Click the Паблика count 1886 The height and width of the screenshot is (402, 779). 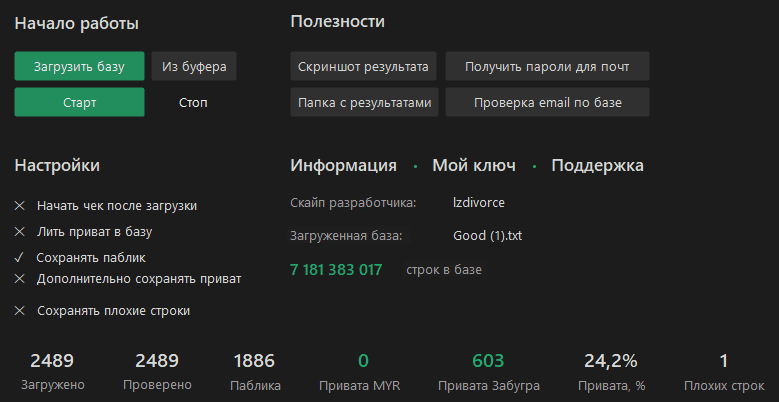click(x=254, y=361)
